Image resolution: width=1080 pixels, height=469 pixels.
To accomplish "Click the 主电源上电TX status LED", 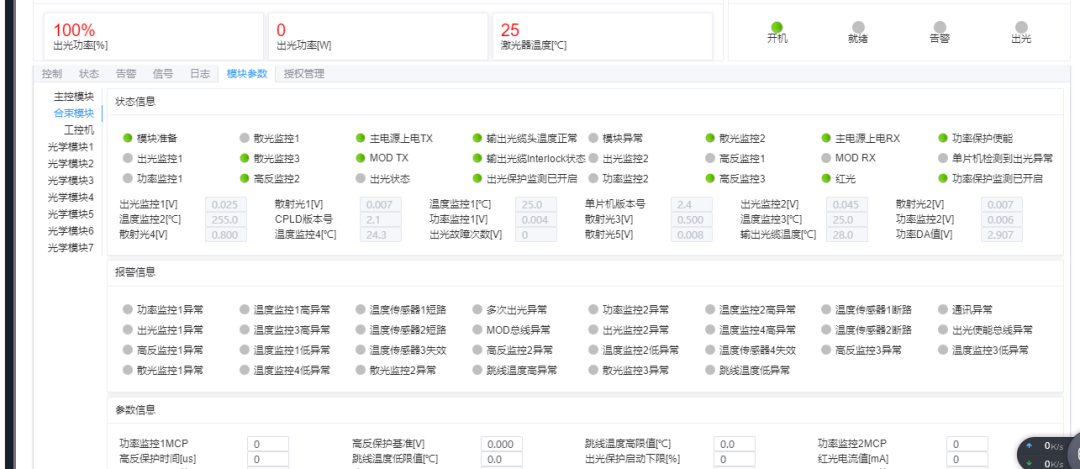I will point(360,138).
